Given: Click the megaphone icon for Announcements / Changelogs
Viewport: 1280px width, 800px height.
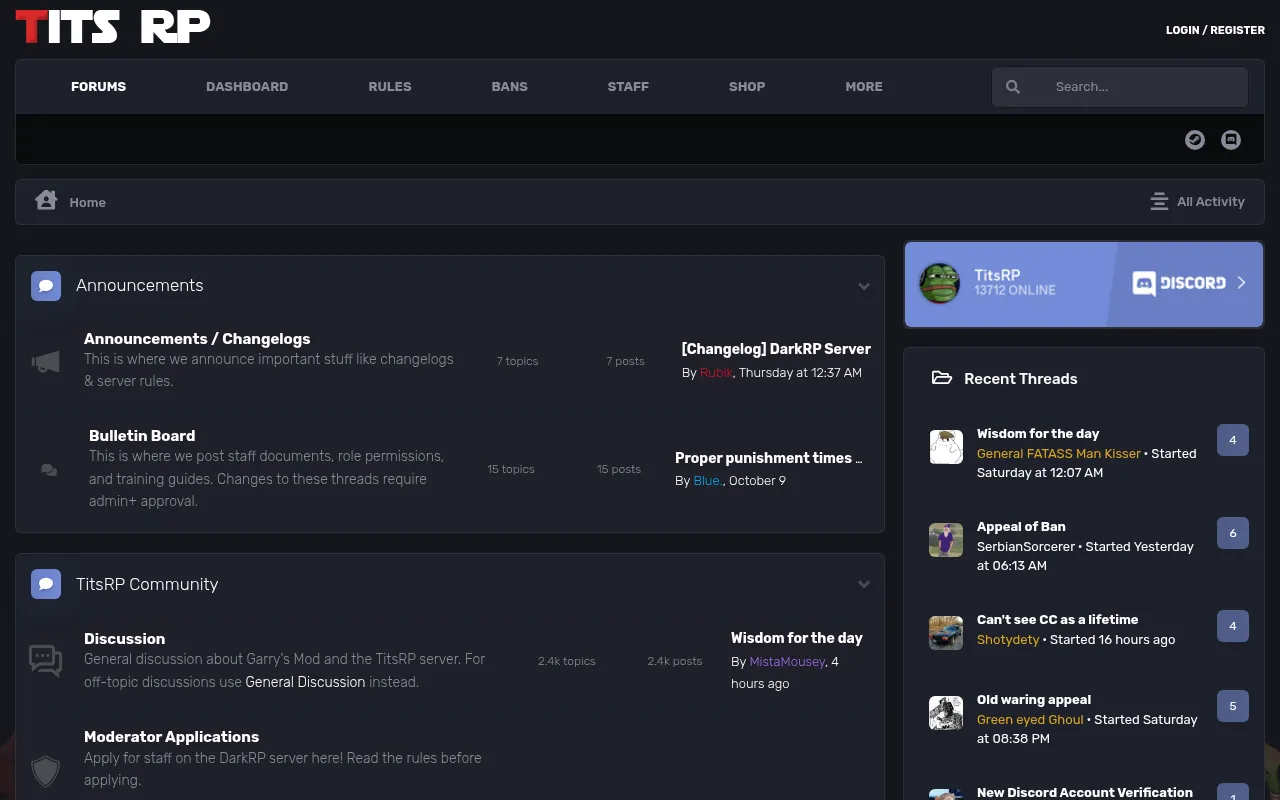Looking at the screenshot, I should pos(45,362).
